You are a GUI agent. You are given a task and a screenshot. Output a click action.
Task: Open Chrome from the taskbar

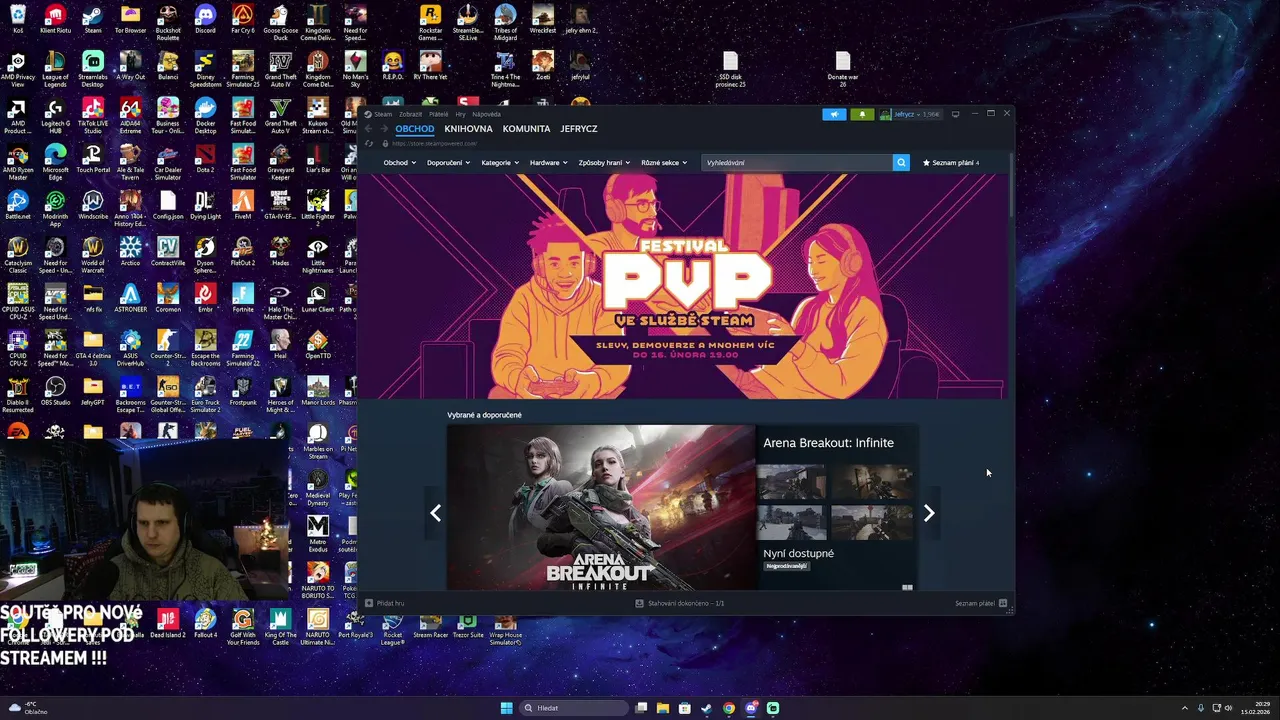click(x=729, y=708)
